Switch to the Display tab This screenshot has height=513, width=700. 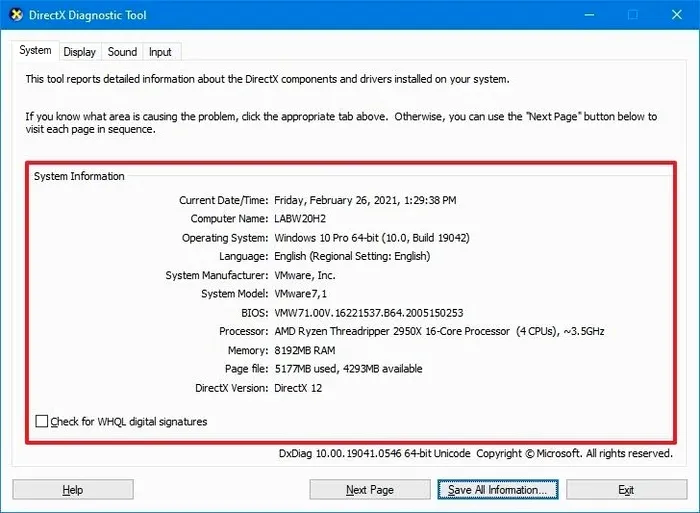80,52
